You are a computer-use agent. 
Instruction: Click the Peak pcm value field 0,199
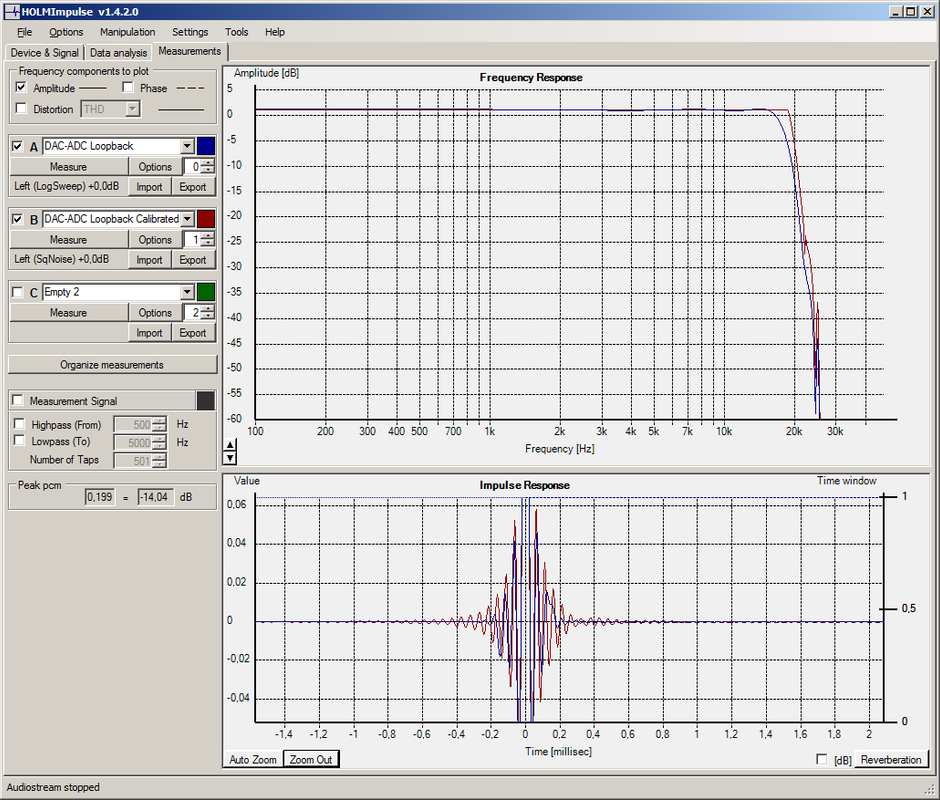100,497
